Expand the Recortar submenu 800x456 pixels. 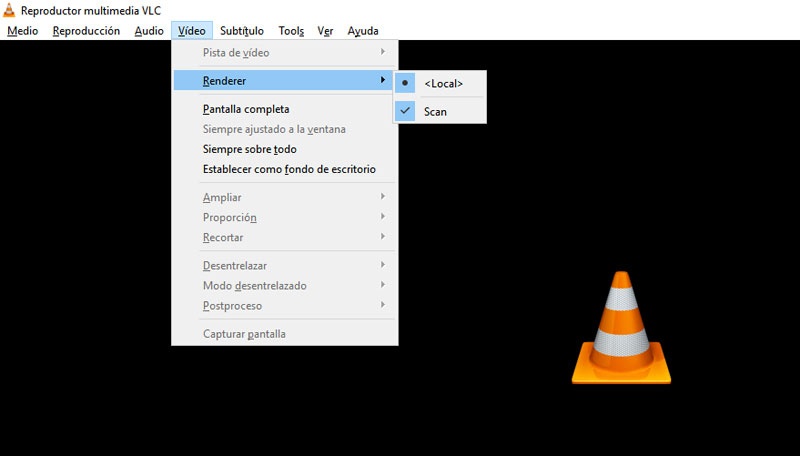tap(285, 238)
